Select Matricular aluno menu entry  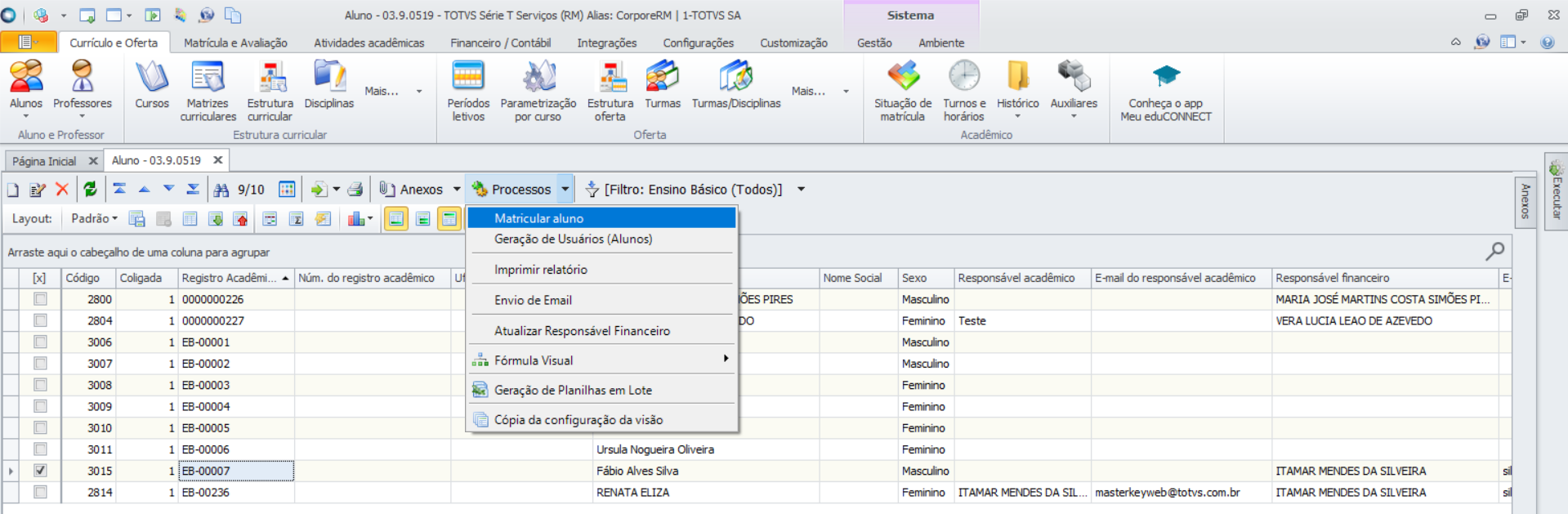[x=602, y=218]
